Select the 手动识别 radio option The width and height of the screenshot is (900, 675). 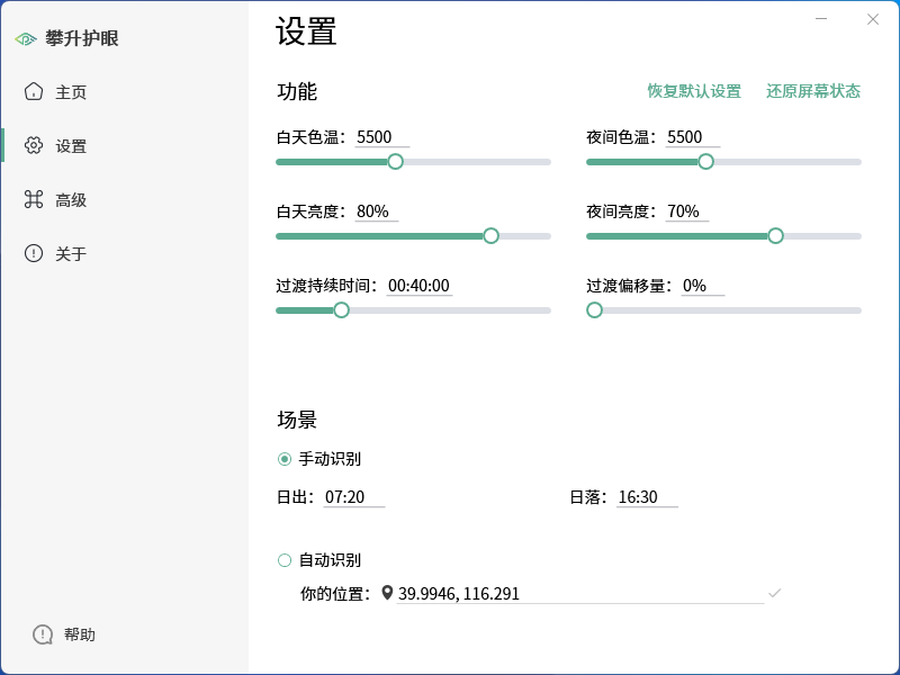(285, 459)
